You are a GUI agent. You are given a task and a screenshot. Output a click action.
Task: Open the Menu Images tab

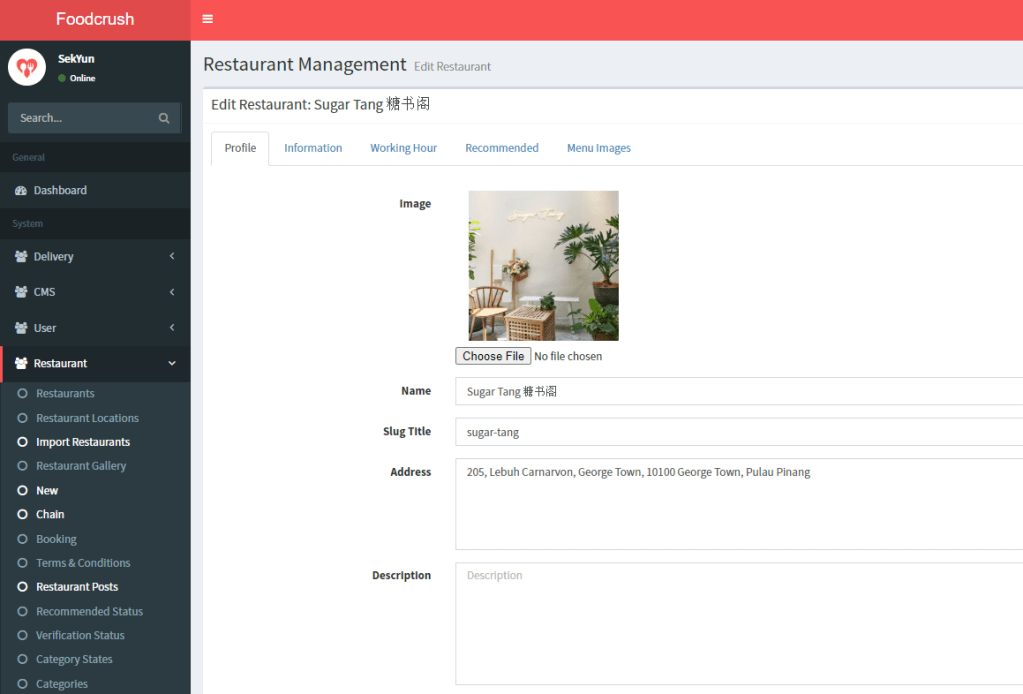(x=598, y=148)
